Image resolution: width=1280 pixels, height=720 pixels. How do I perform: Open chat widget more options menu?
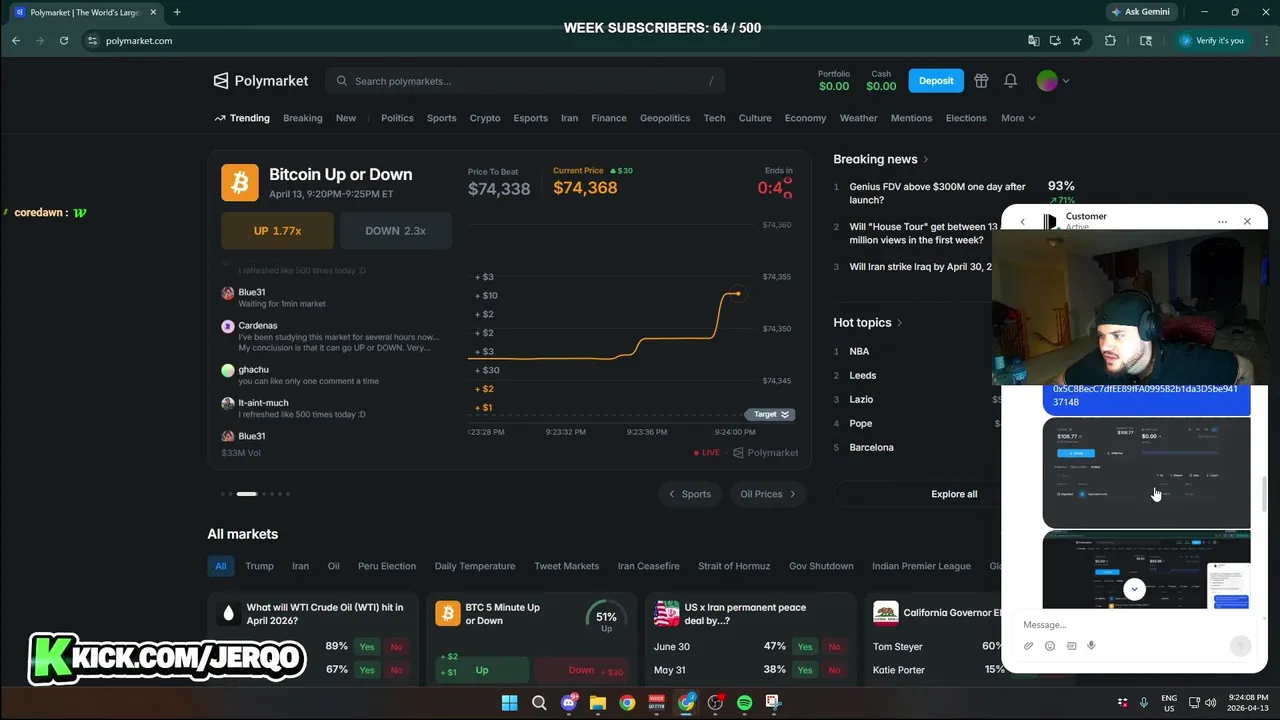point(1222,222)
